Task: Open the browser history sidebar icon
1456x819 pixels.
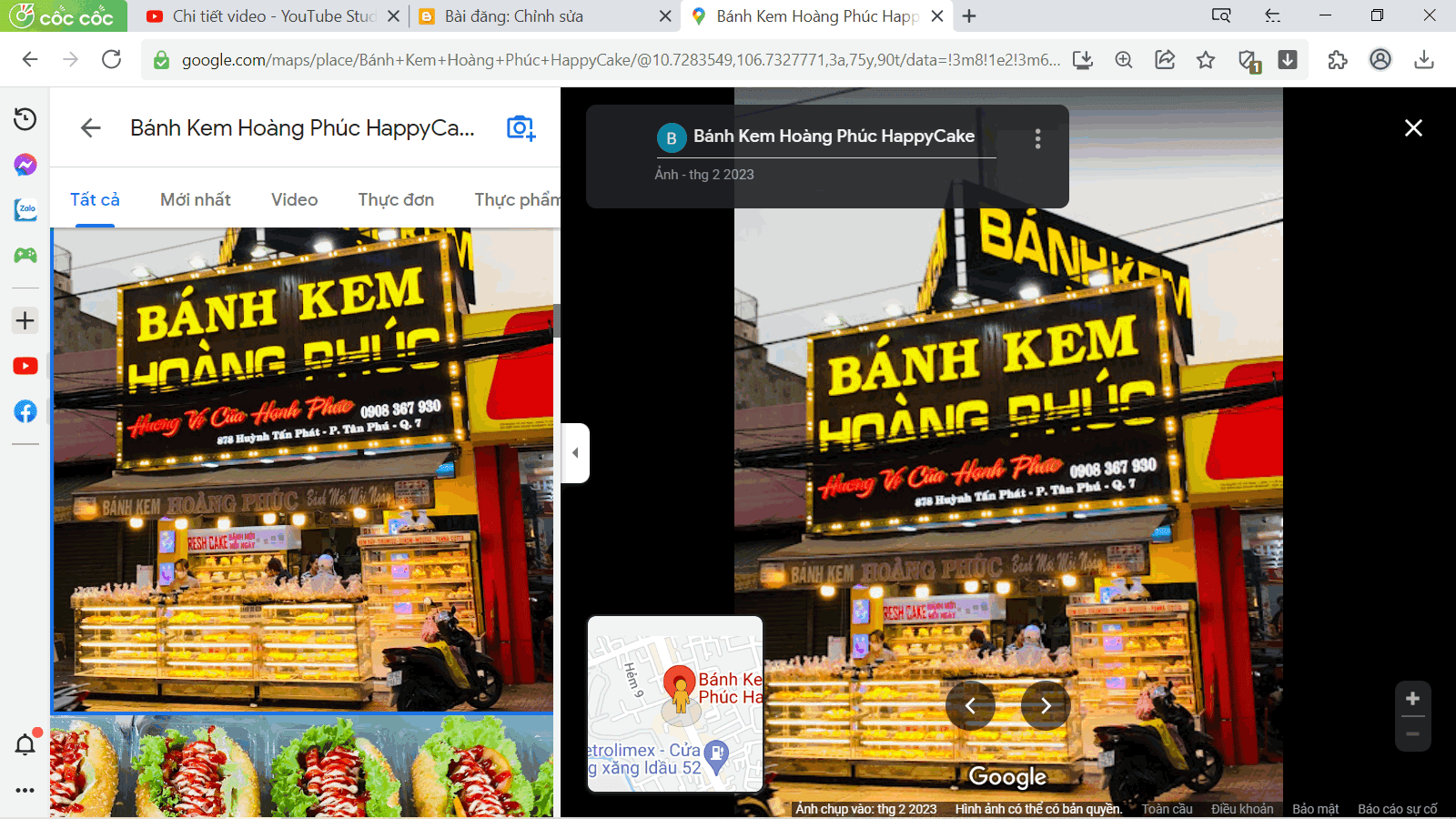Action: tap(25, 119)
